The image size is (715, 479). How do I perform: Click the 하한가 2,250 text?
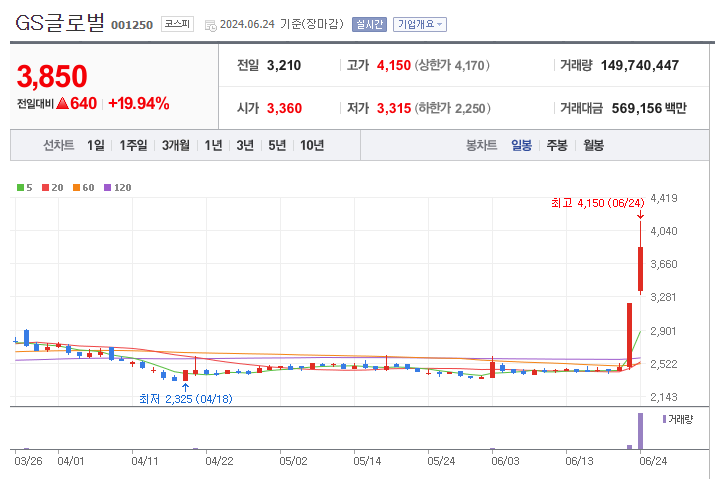coord(452,108)
